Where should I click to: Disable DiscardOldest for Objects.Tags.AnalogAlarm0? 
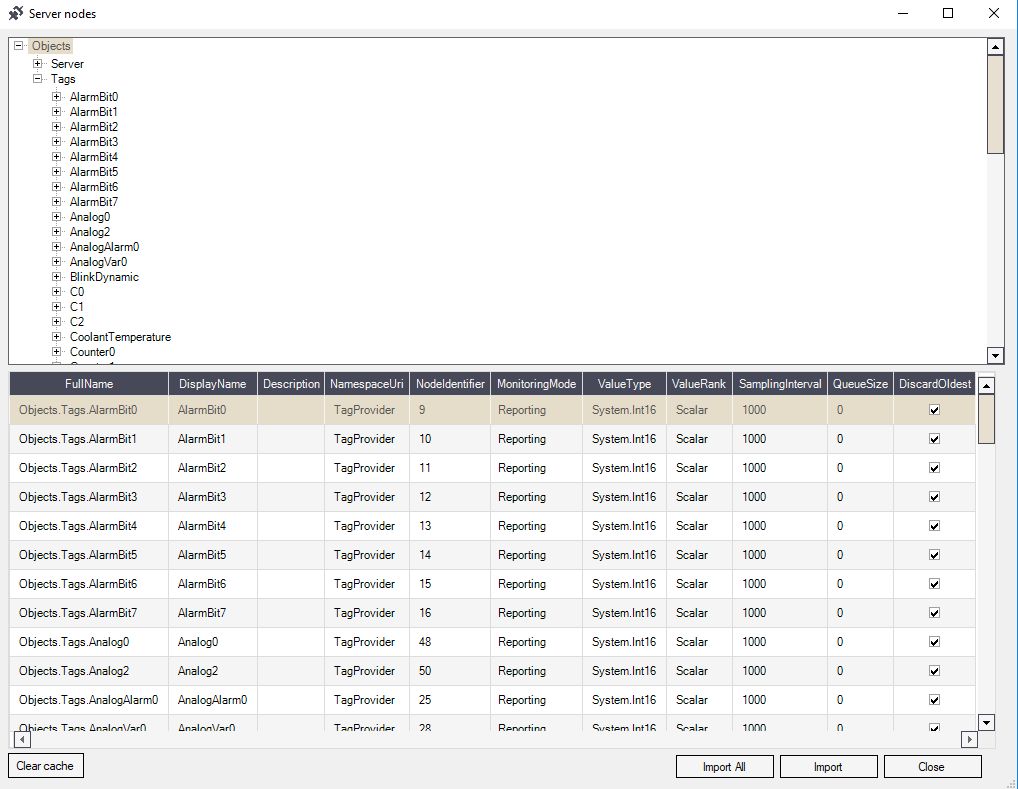coord(933,700)
